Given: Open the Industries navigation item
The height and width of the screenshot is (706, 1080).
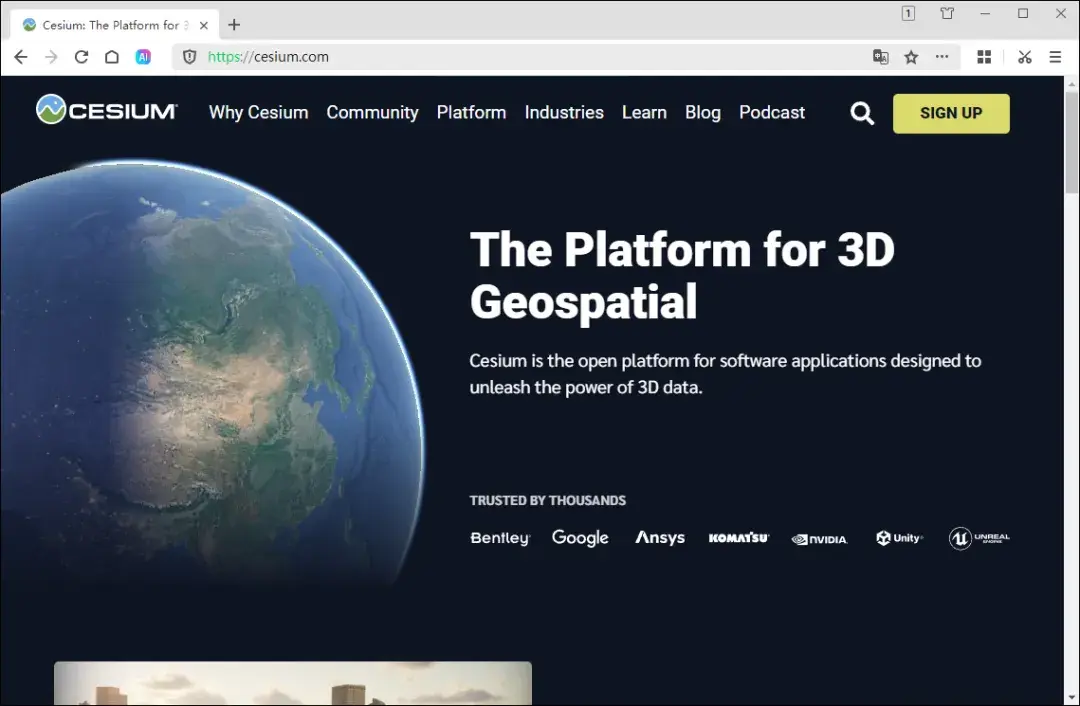Looking at the screenshot, I should click(564, 113).
